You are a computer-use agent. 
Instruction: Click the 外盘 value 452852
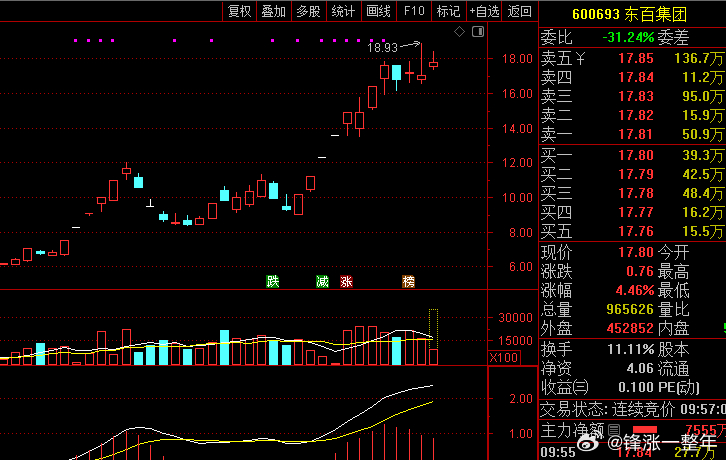630,328
